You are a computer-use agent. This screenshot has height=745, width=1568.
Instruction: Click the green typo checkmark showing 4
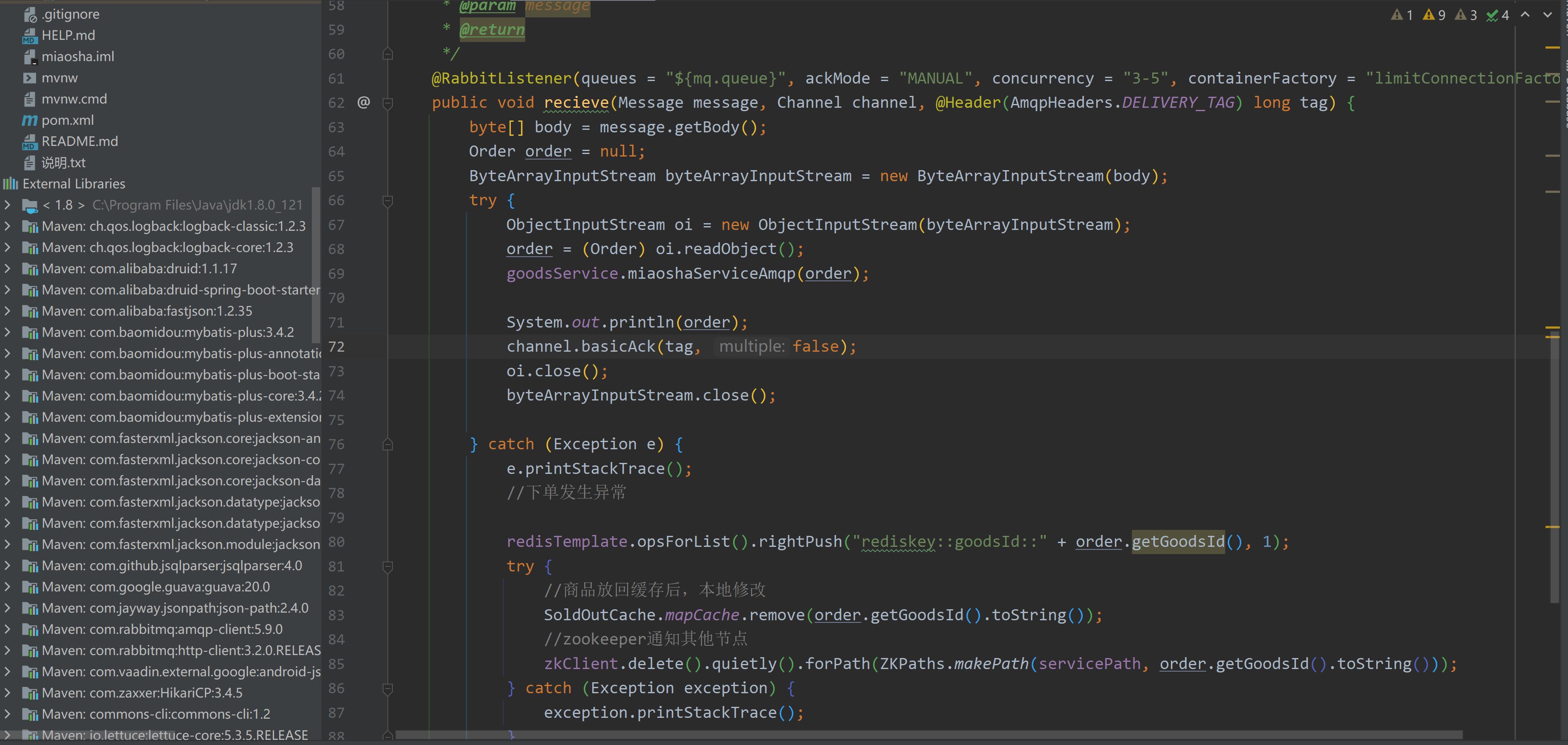pyautogui.click(x=1498, y=14)
